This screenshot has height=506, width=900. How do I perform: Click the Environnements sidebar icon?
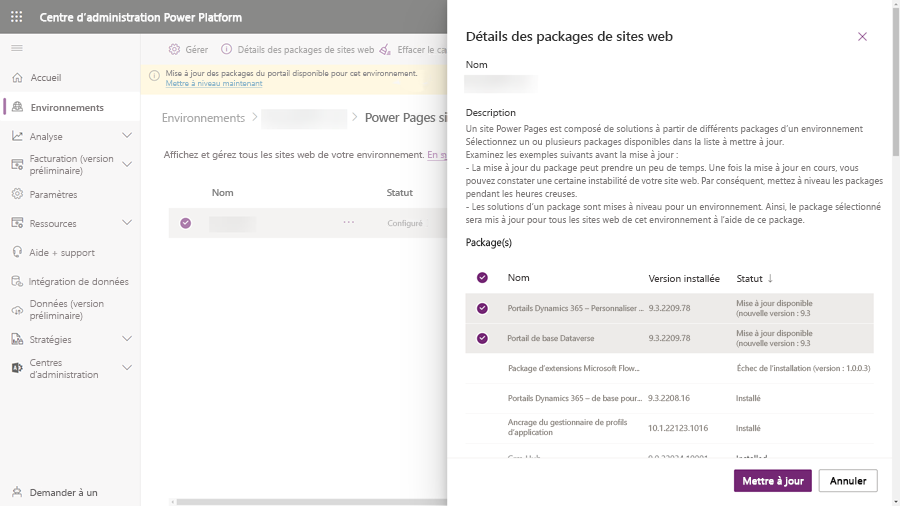(x=17, y=107)
